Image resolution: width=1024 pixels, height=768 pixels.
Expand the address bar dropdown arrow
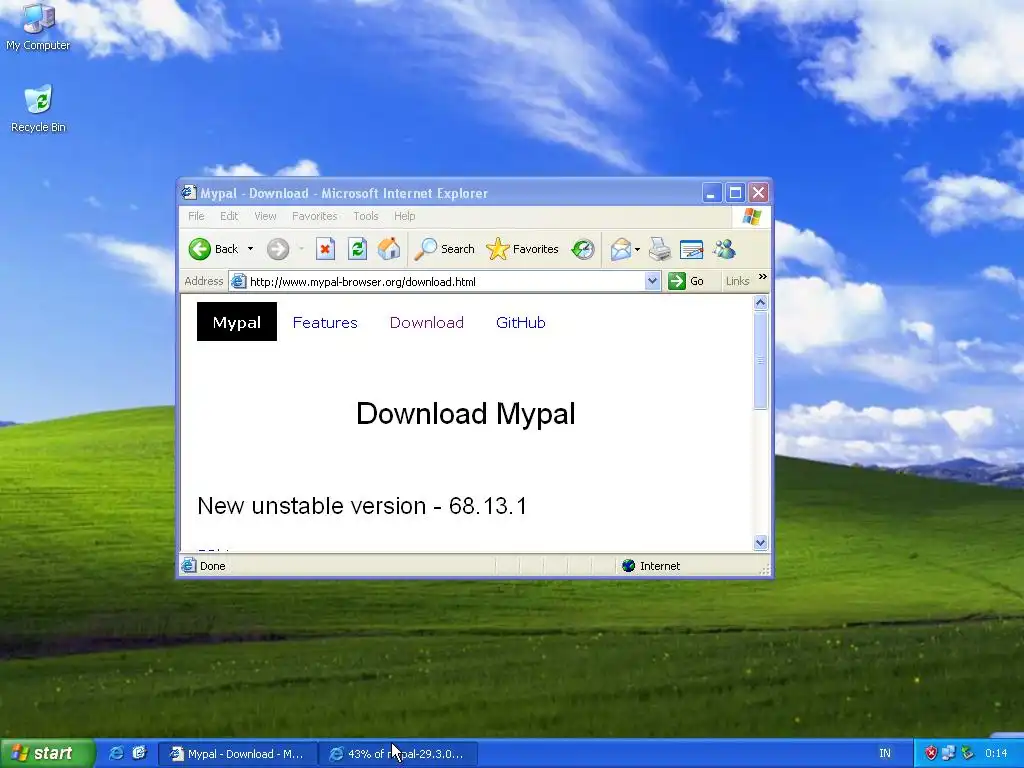(x=652, y=281)
